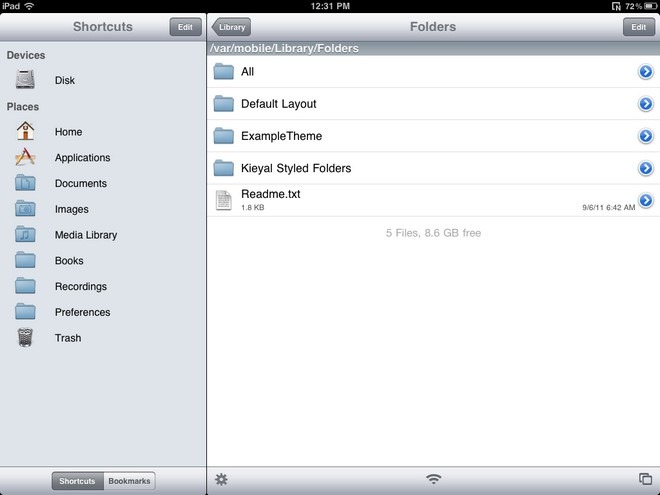Click the Preferences folder icon

click(25, 311)
